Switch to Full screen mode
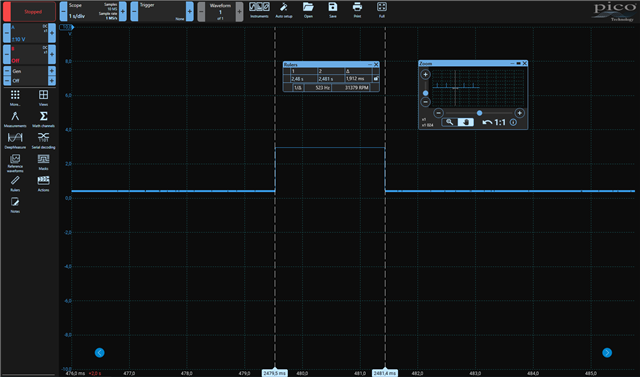Screen dimensions: 640x377 coord(382,10)
